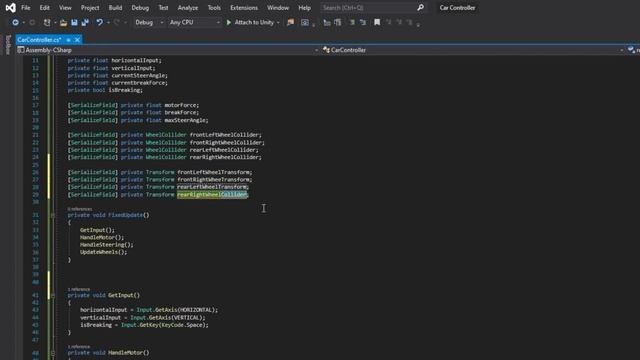Click the reference link above GetInput method
Viewport: 640px width, 360px height.
coord(79,289)
